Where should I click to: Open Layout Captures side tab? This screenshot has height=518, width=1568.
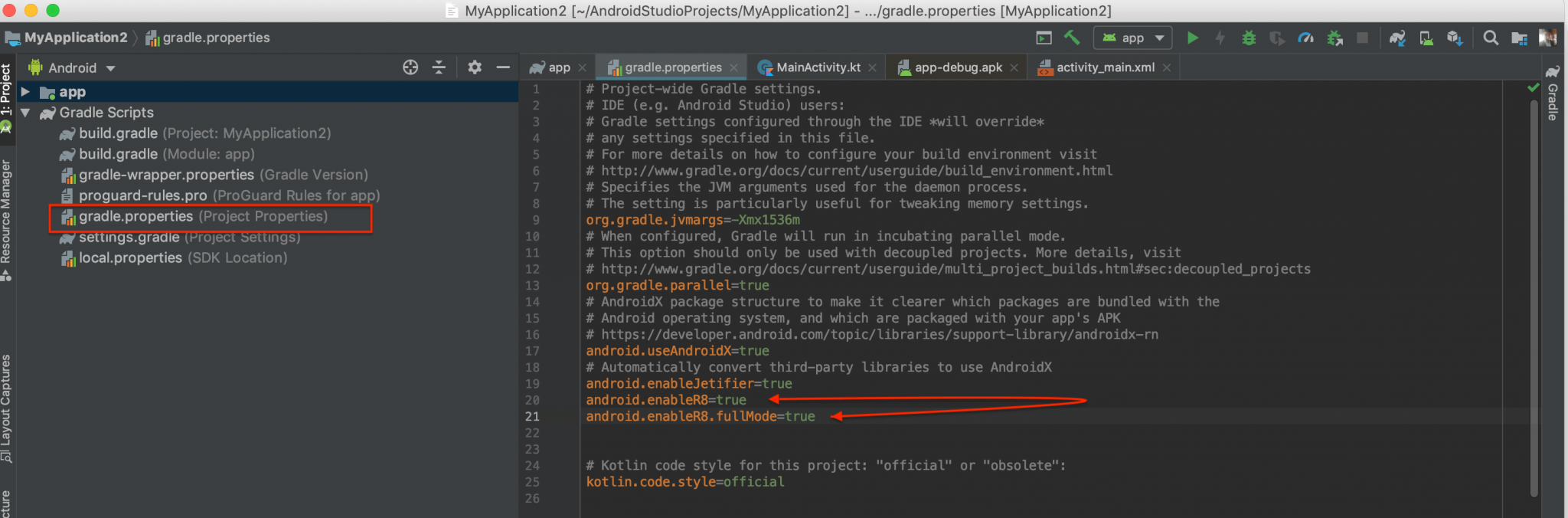coord(6,408)
